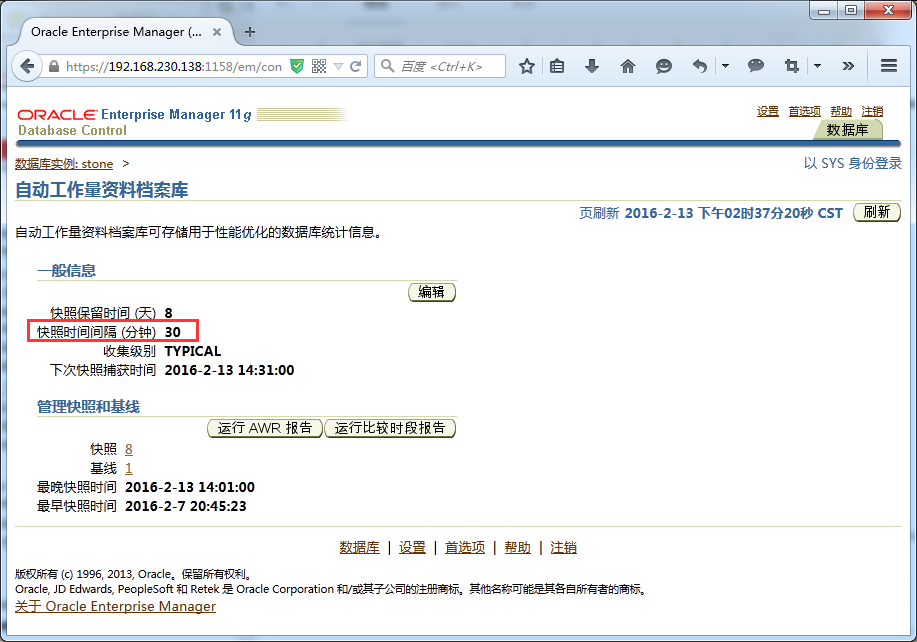This screenshot has height=642, width=917.
Task: Open the downloads arrow icon
Action: click(592, 66)
